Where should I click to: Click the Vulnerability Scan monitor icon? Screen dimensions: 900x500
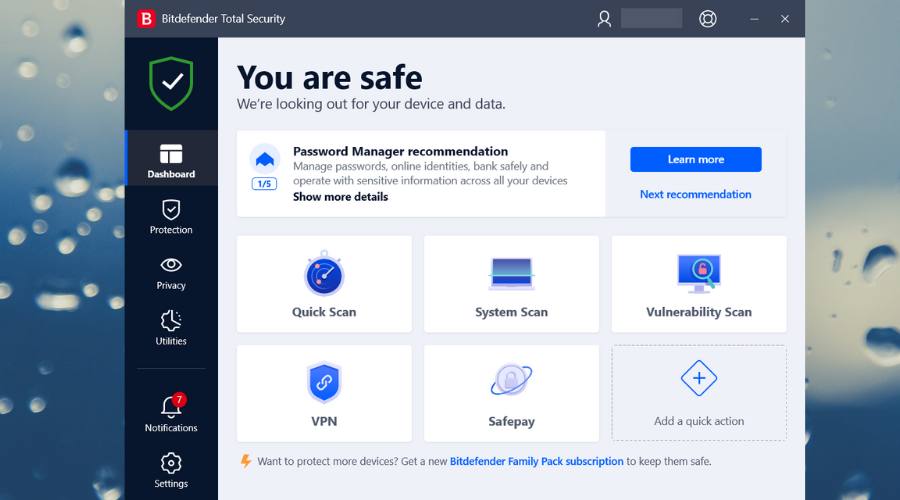(699, 274)
